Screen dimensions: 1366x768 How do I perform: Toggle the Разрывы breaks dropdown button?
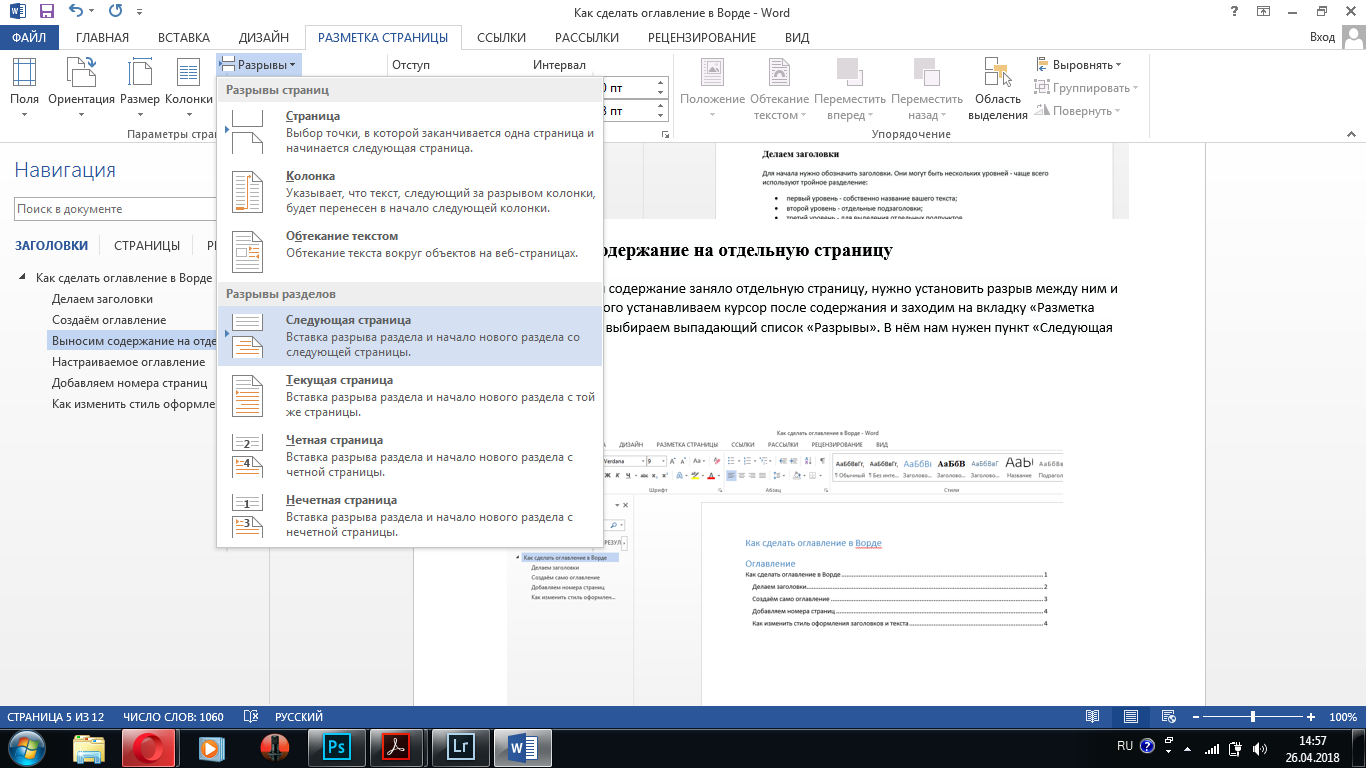click(x=258, y=65)
